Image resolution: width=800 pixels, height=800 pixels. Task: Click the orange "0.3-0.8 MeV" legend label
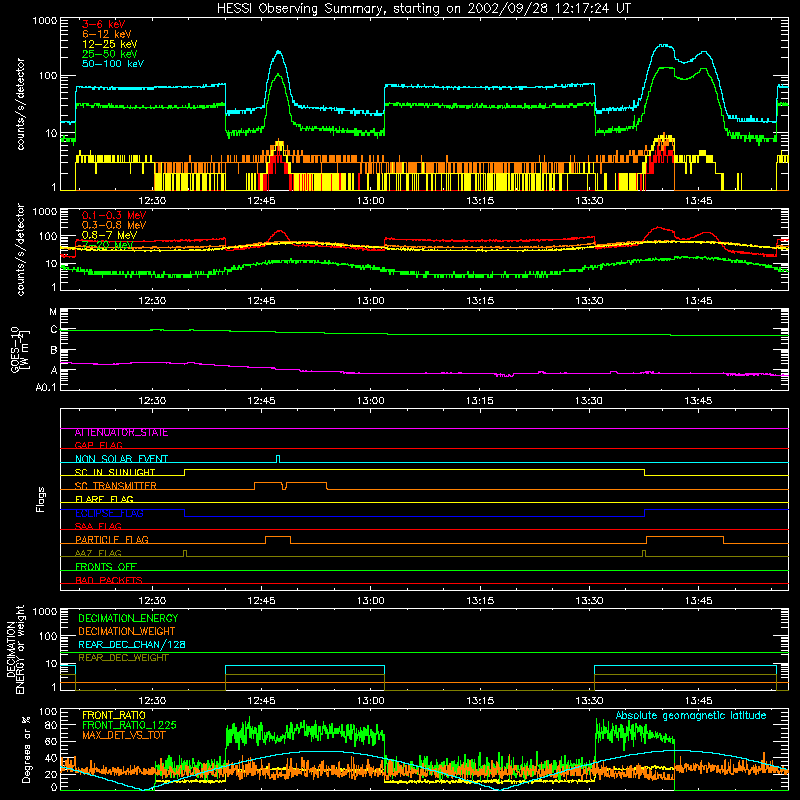pyautogui.click(x=114, y=225)
